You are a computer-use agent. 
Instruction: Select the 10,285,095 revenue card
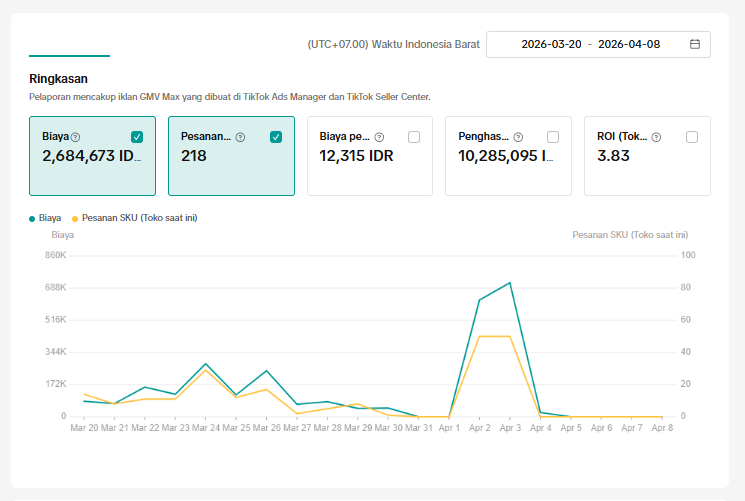point(508,156)
